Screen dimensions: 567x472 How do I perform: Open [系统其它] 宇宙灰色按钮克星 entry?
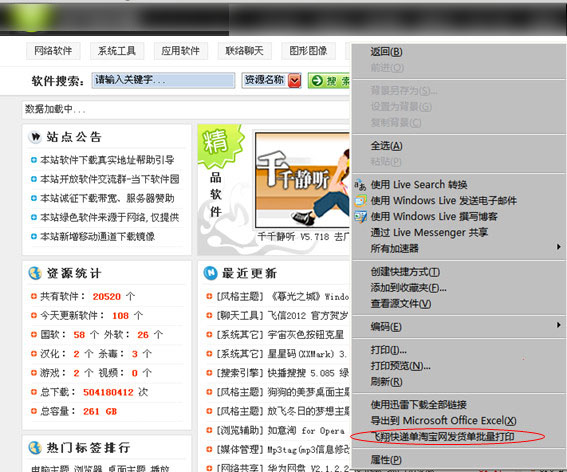coord(280,335)
